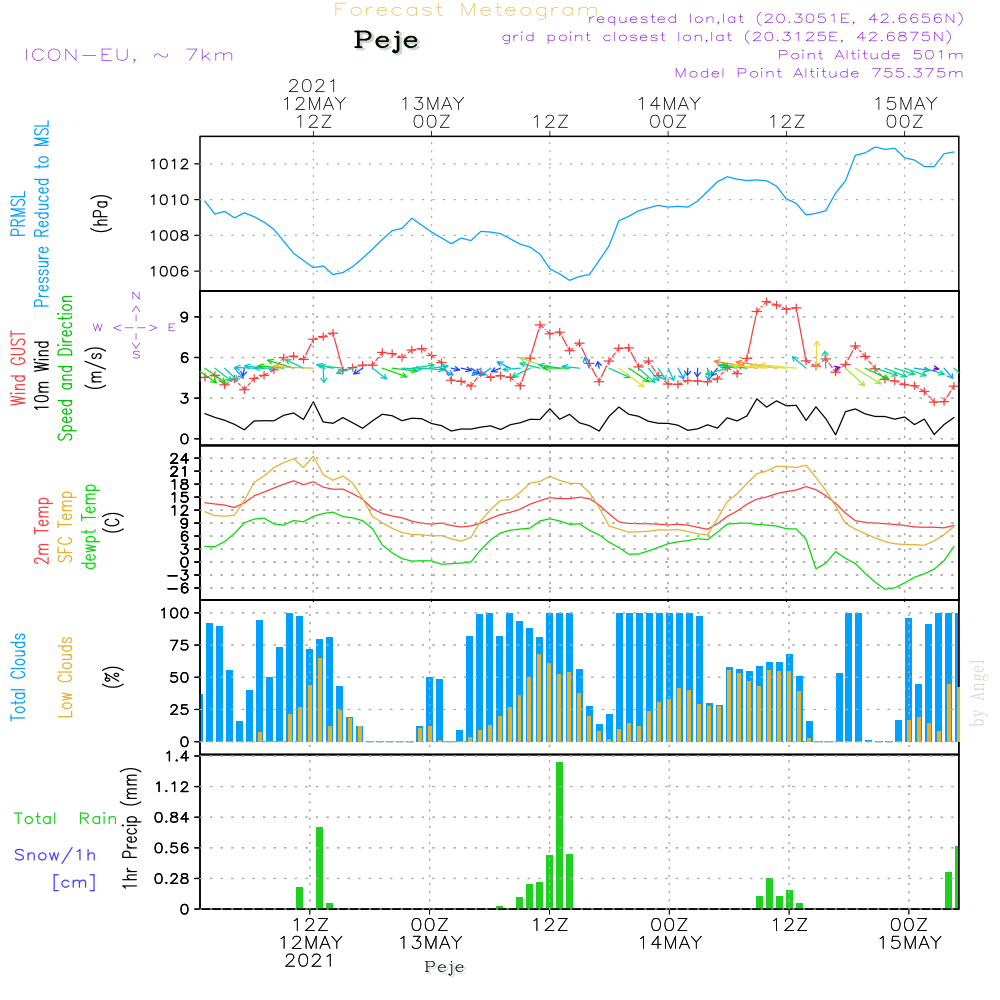
Task: Click the 'Forecast Meteogram' title text
Action: tap(466, 10)
